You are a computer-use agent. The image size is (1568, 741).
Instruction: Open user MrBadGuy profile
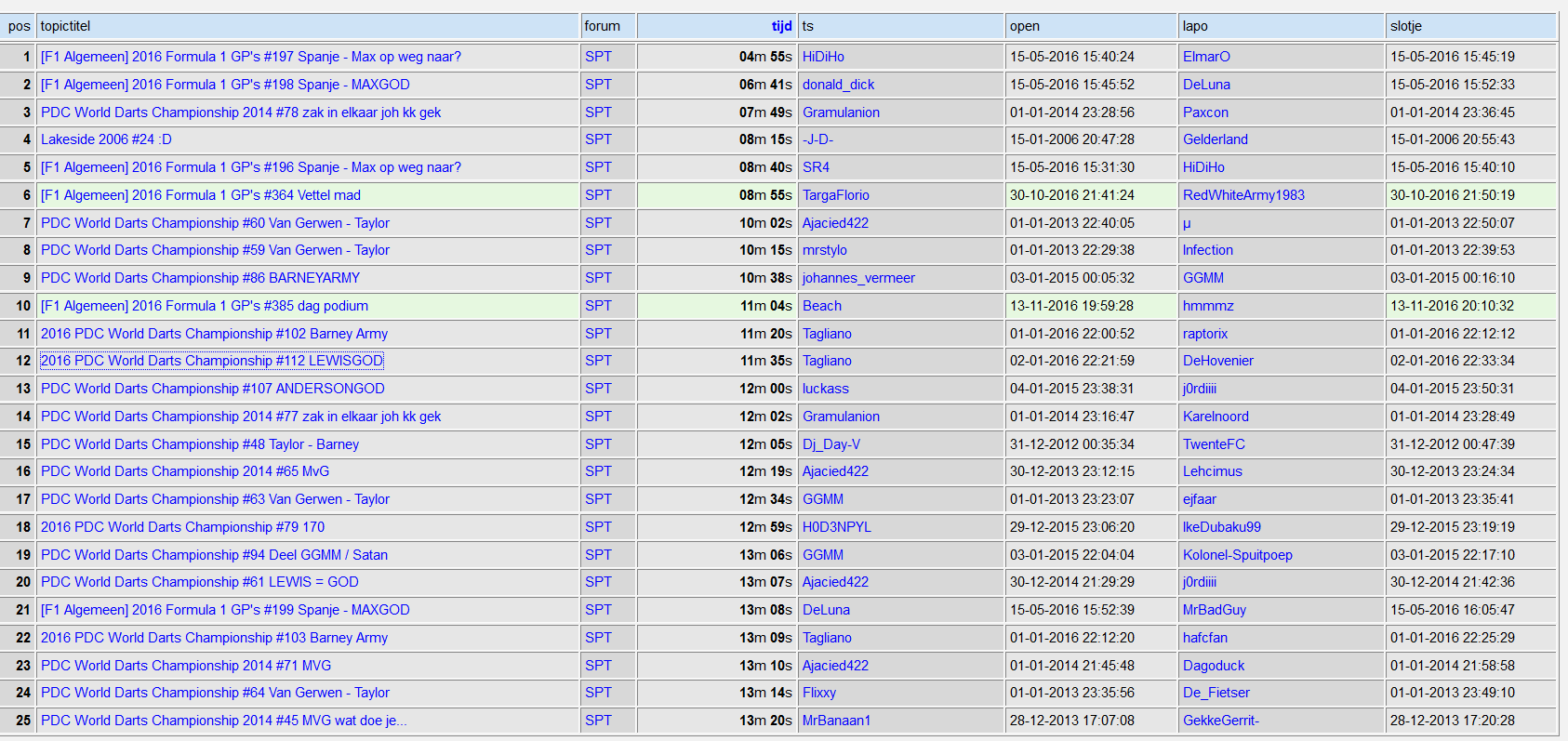[1215, 610]
